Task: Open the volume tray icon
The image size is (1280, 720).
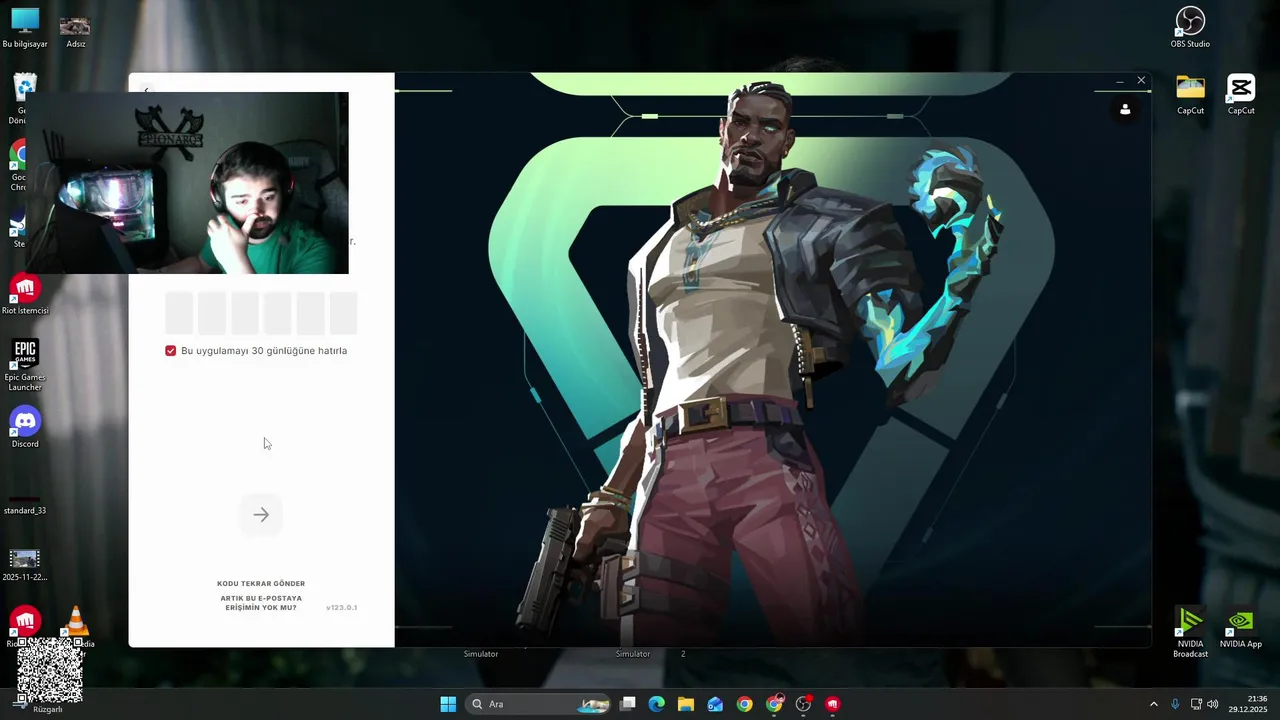Action: 1213,704
